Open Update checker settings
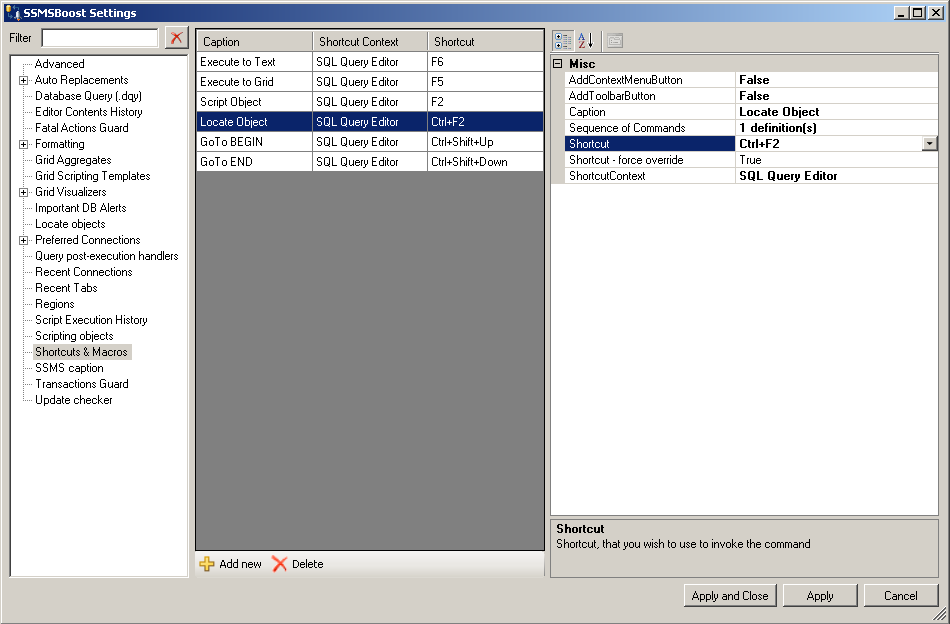 (73, 400)
